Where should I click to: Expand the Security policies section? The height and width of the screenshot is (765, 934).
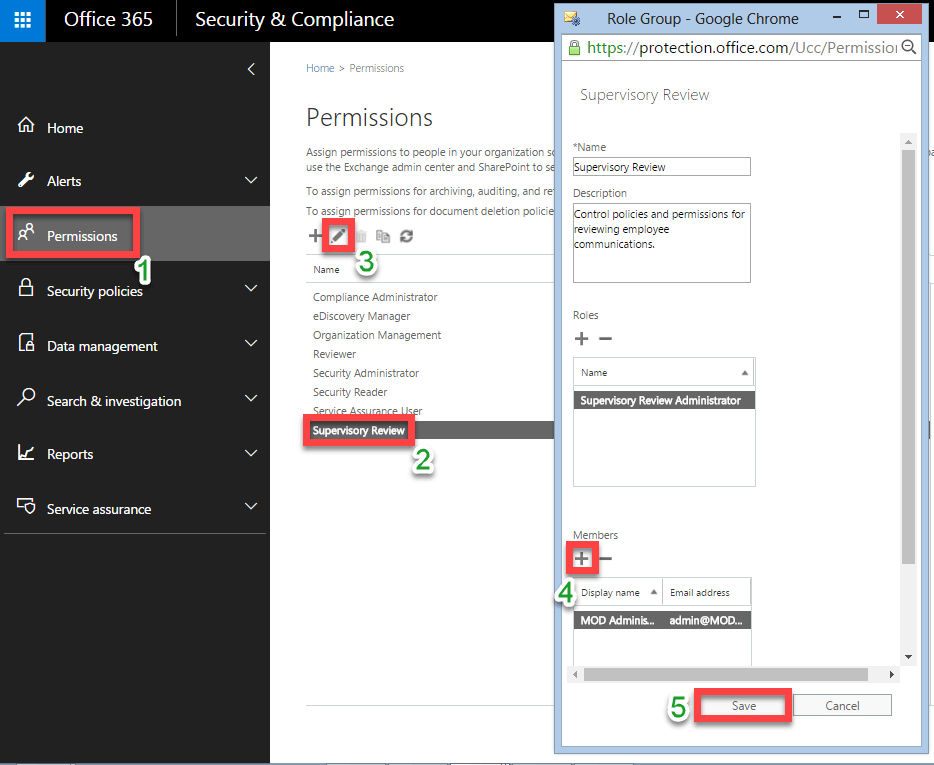(x=251, y=290)
